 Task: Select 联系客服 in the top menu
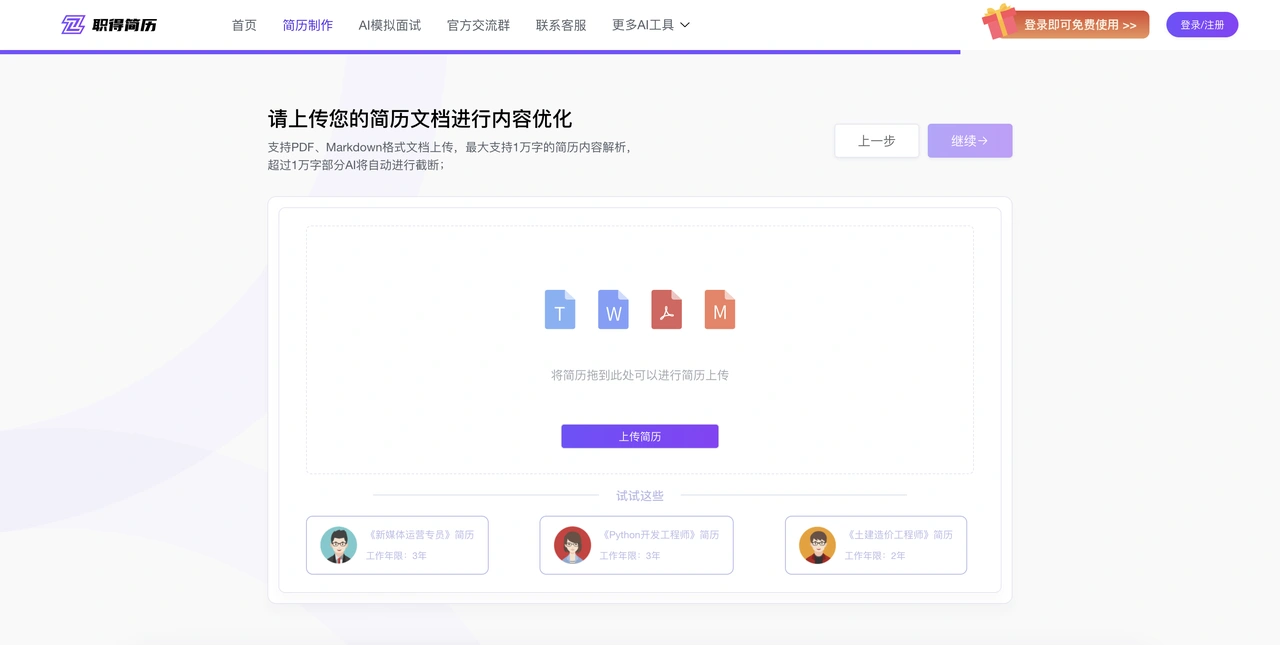pyautogui.click(x=561, y=25)
